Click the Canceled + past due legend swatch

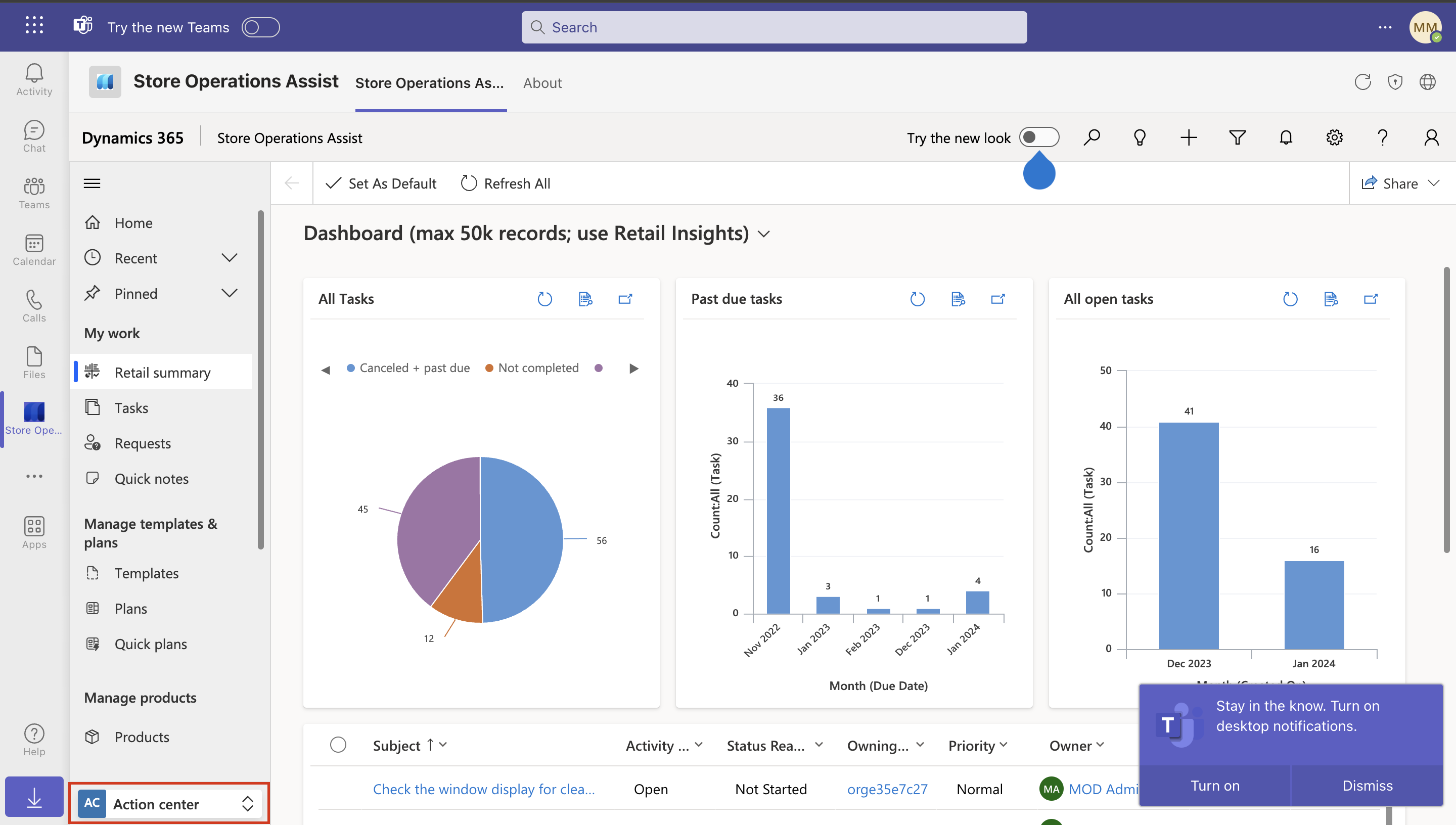click(x=351, y=368)
